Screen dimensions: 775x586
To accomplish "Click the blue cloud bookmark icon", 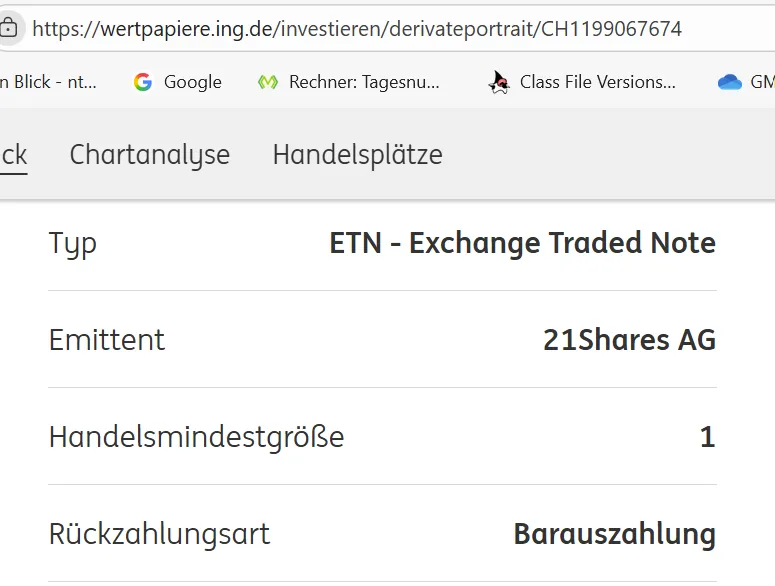I will (x=730, y=82).
